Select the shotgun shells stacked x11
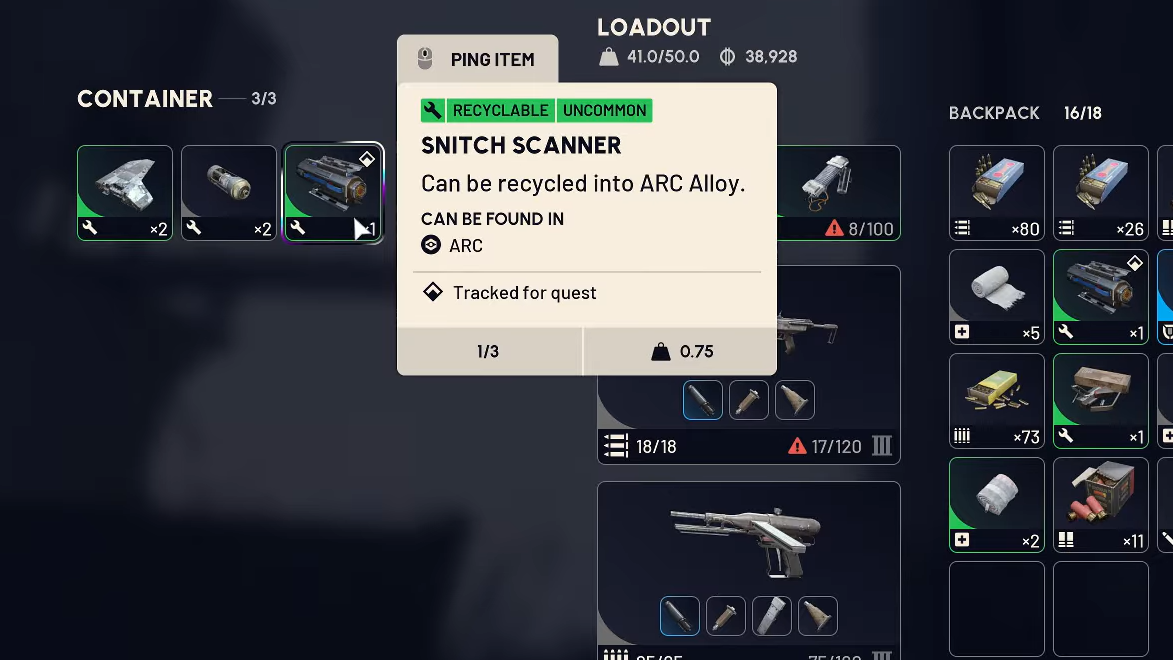The width and height of the screenshot is (1173, 660). [1100, 505]
